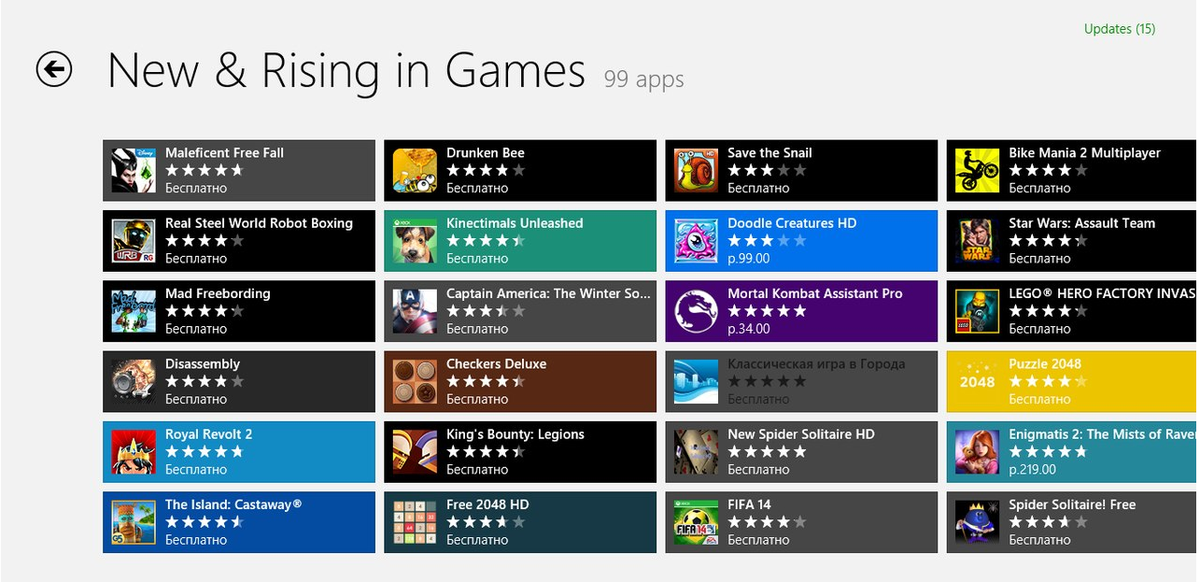Screen dimensions: 1200x582
Task: Go back with the arrow button
Action: click(x=54, y=69)
